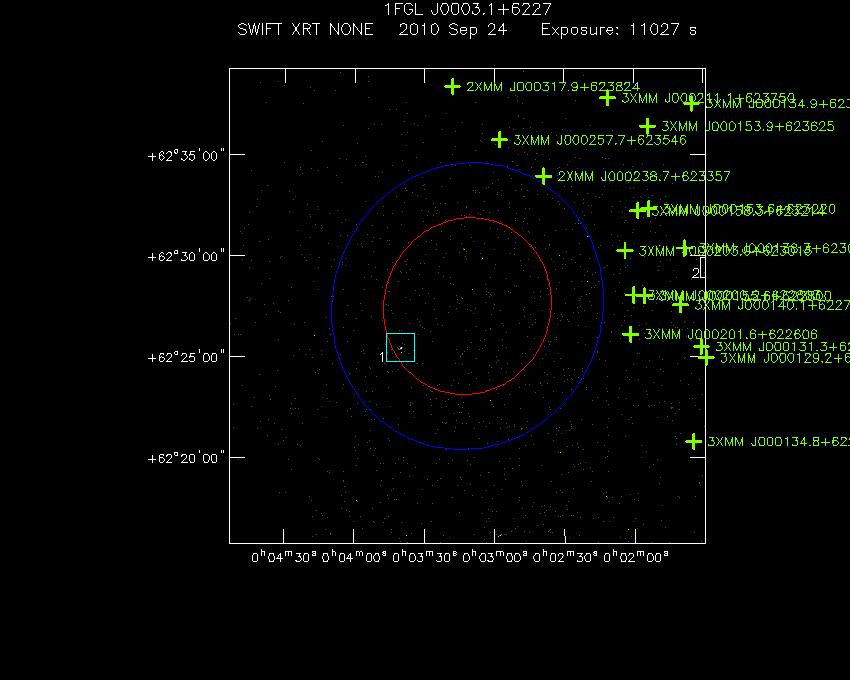Click the right ascension label 0h04m00s
Screen dimensions: 850x680
(354, 557)
